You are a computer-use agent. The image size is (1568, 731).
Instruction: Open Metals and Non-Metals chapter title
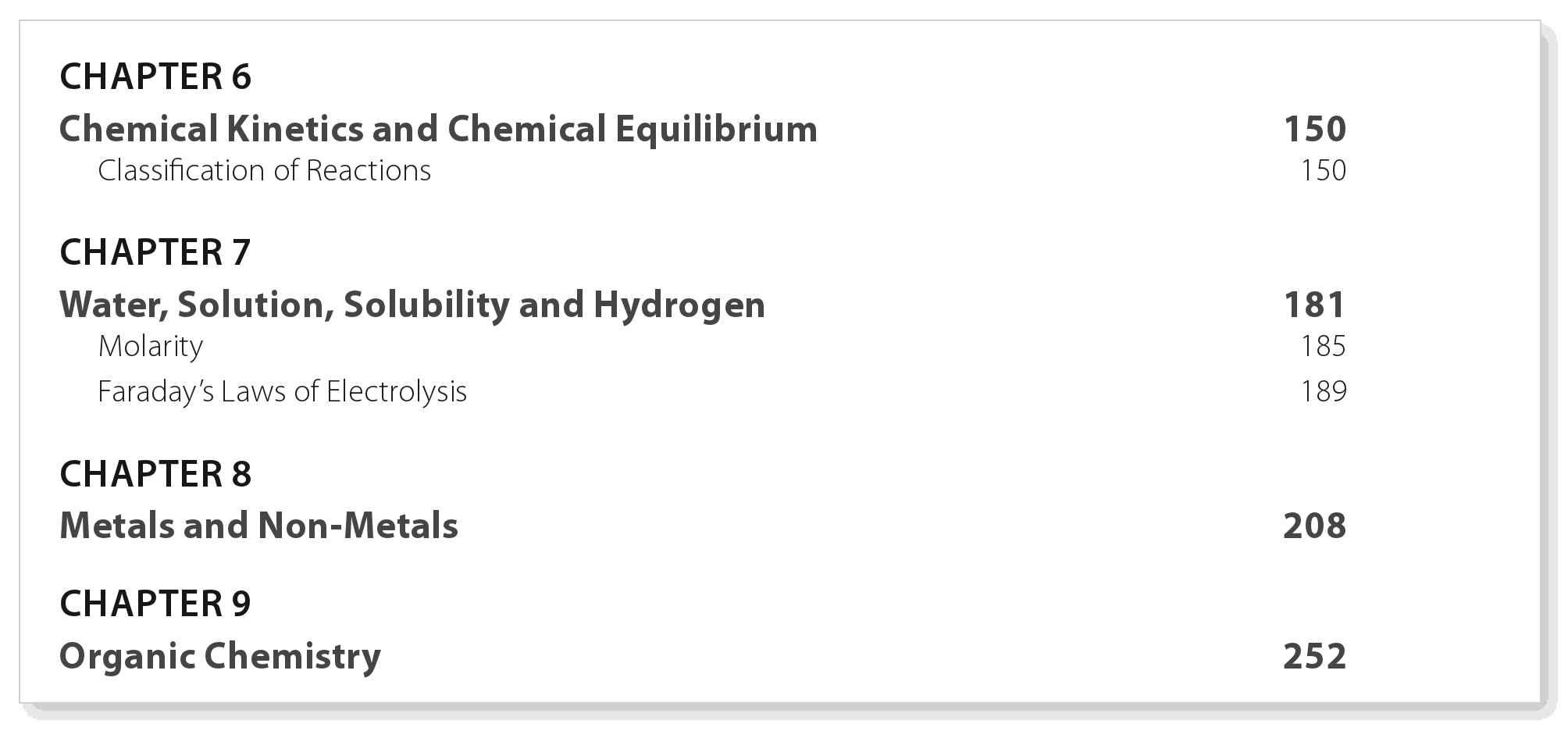pyautogui.click(x=258, y=526)
